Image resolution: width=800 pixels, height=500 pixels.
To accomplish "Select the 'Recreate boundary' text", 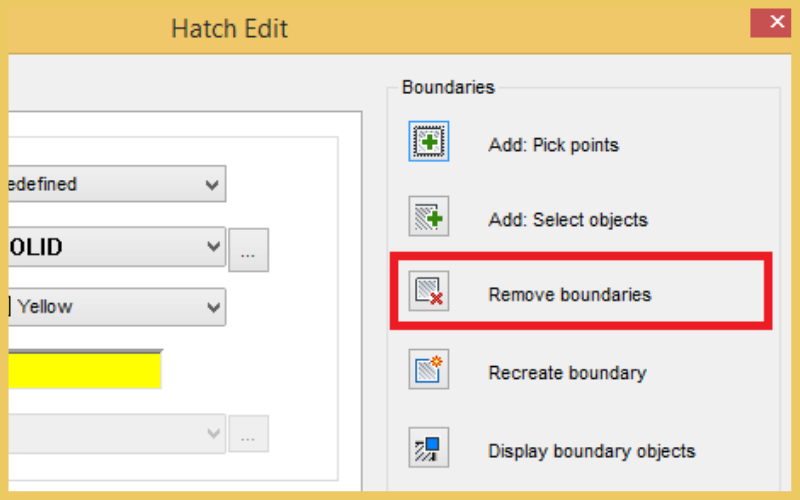I will [x=567, y=373].
